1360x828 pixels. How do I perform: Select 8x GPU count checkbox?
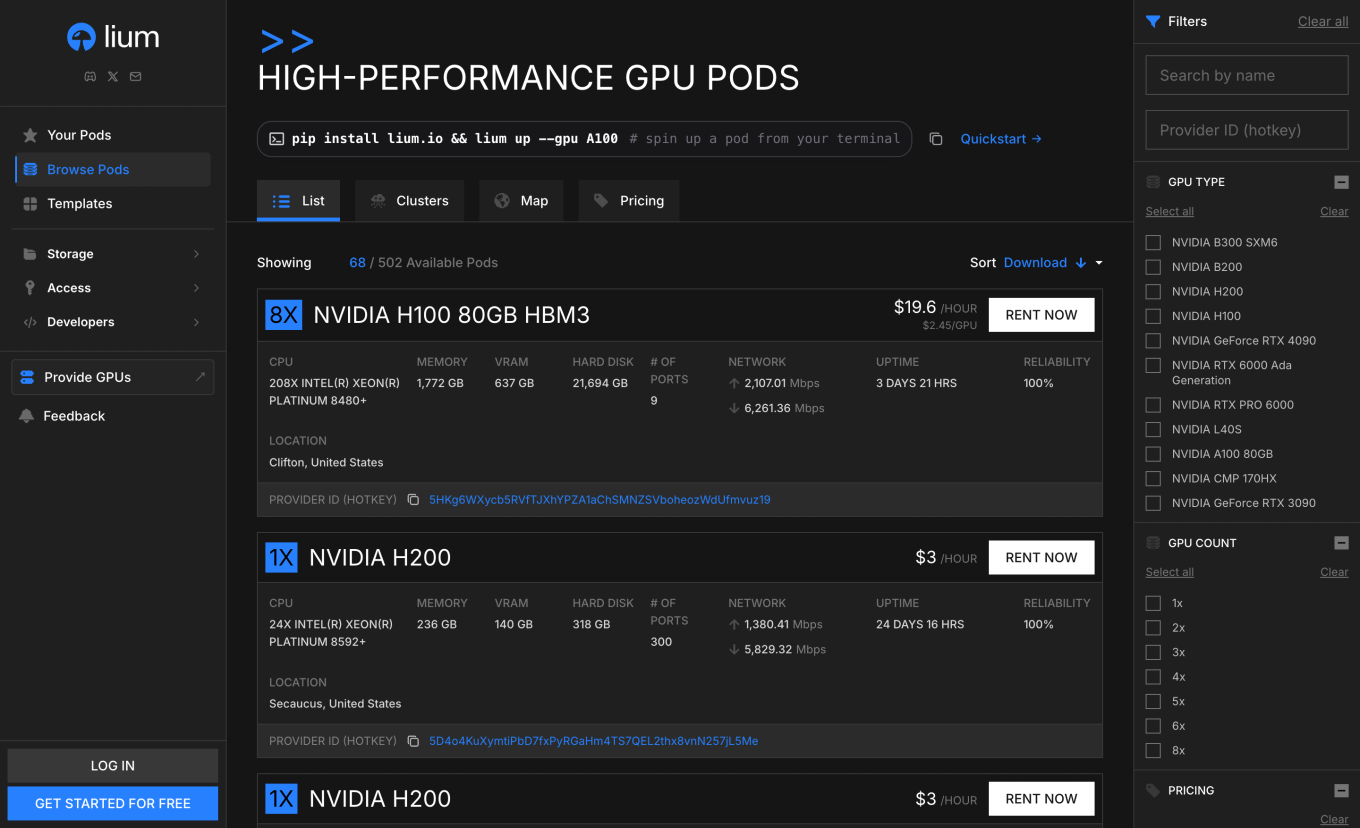(1153, 750)
